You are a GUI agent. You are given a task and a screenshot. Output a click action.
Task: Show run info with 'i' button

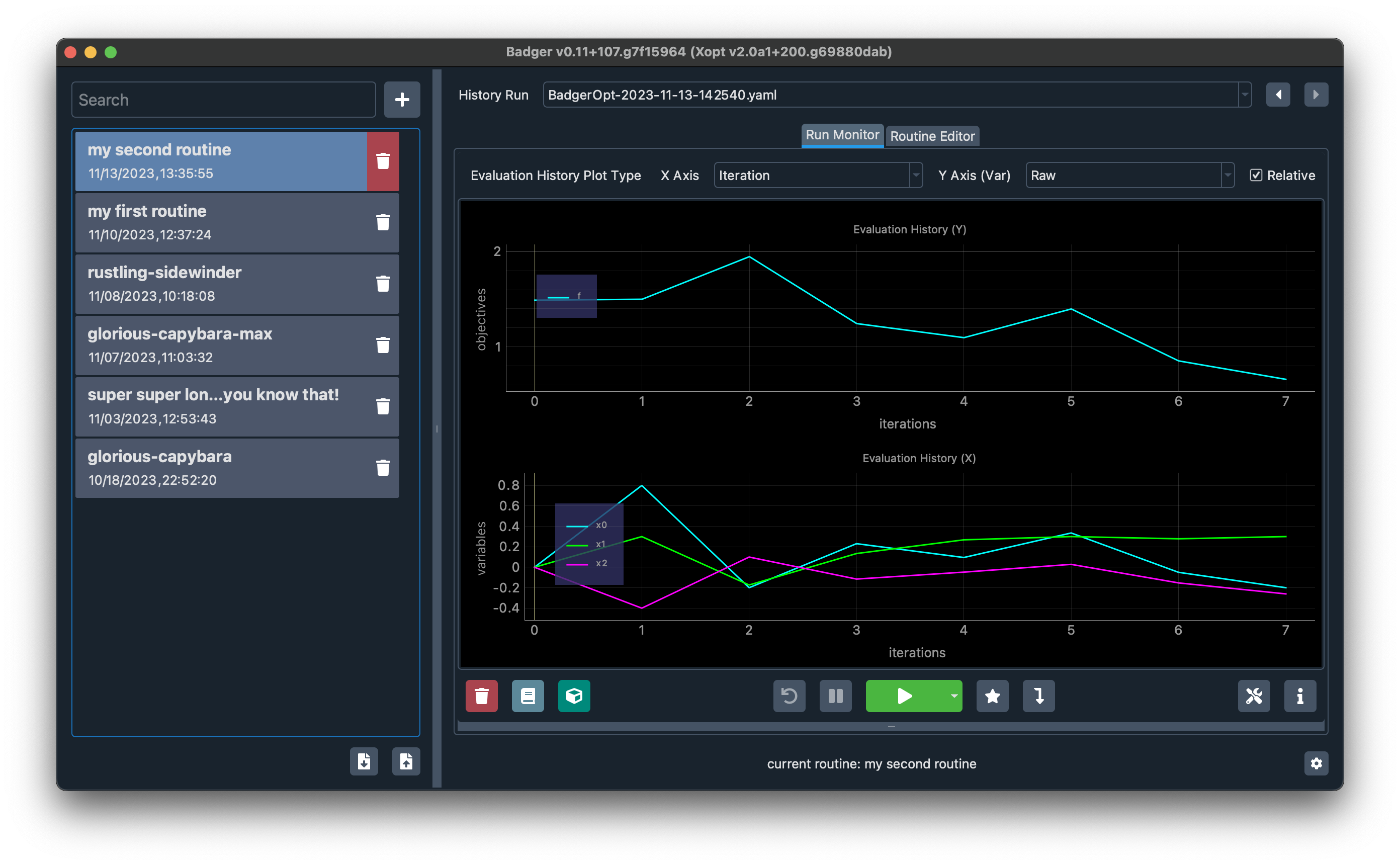[1300, 696]
